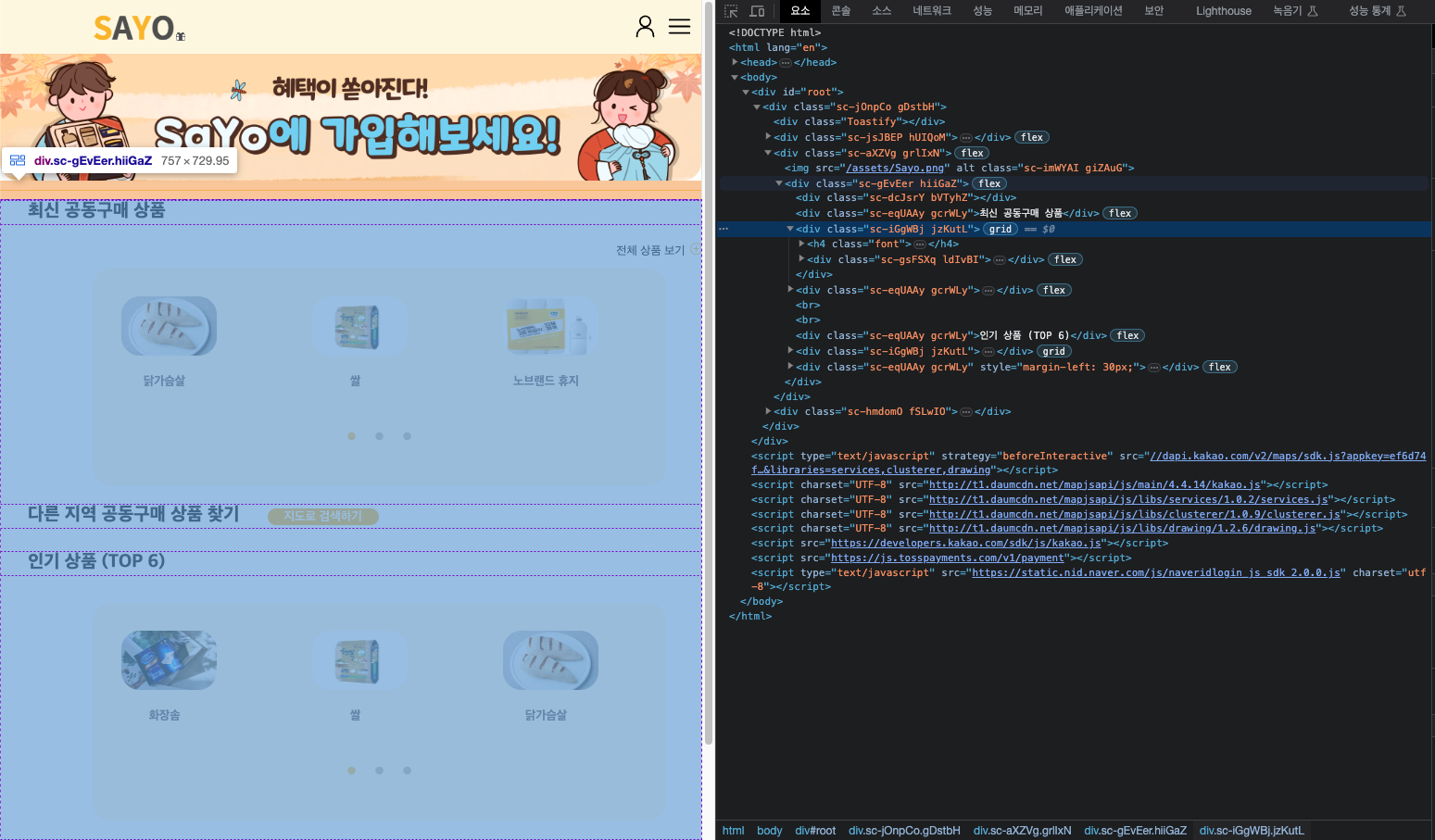1435x840 pixels.
Task: Select body in the breadcrumb bar
Action: coord(769,831)
